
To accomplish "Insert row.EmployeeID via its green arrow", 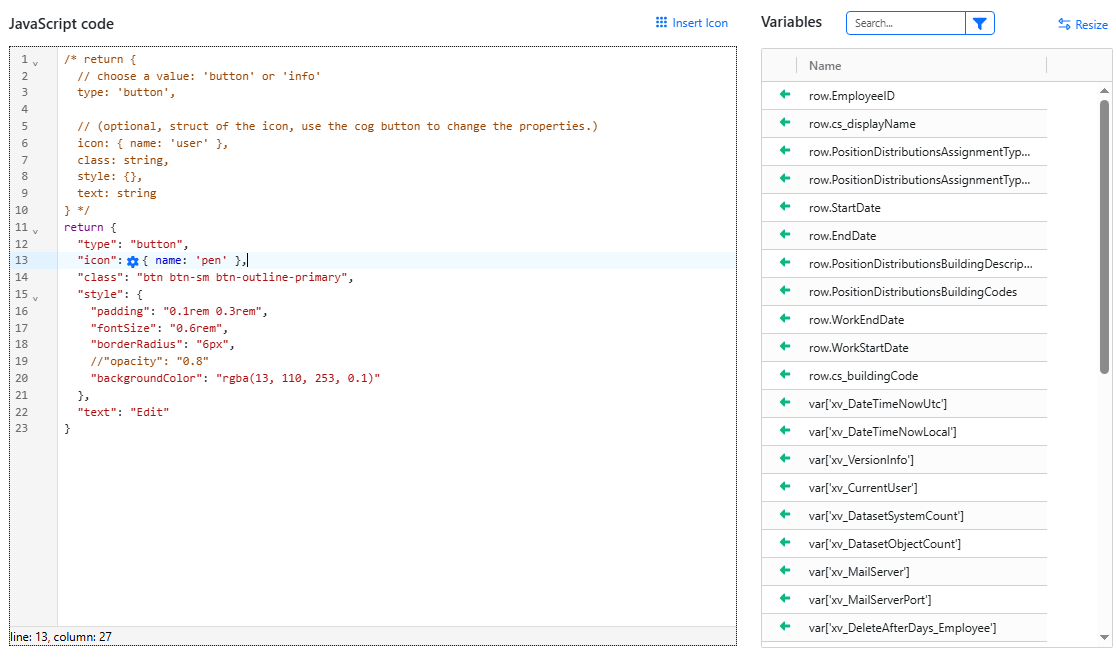I will pyautogui.click(x=785, y=95).
